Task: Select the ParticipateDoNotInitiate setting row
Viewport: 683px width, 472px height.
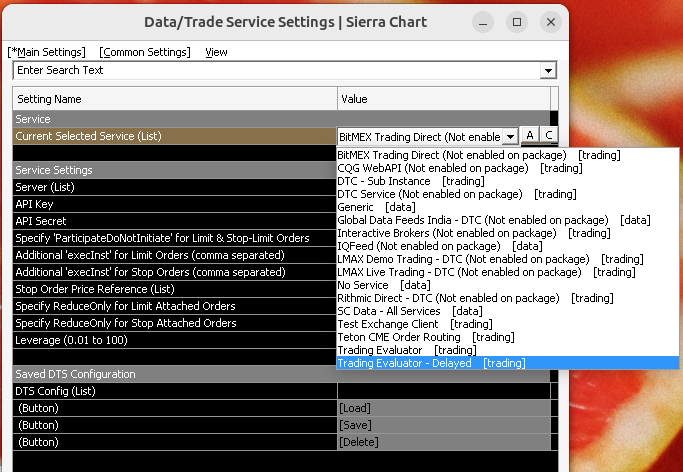Action: pos(175,238)
